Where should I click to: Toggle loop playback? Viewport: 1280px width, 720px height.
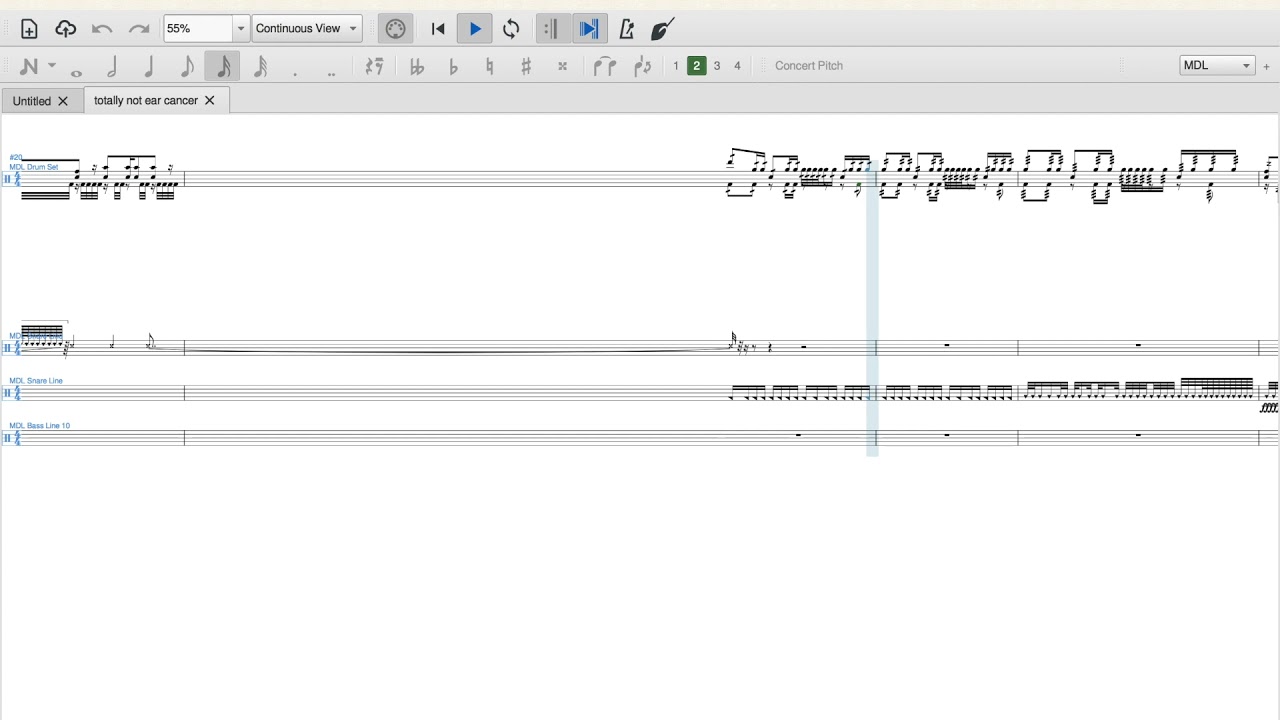(x=512, y=29)
